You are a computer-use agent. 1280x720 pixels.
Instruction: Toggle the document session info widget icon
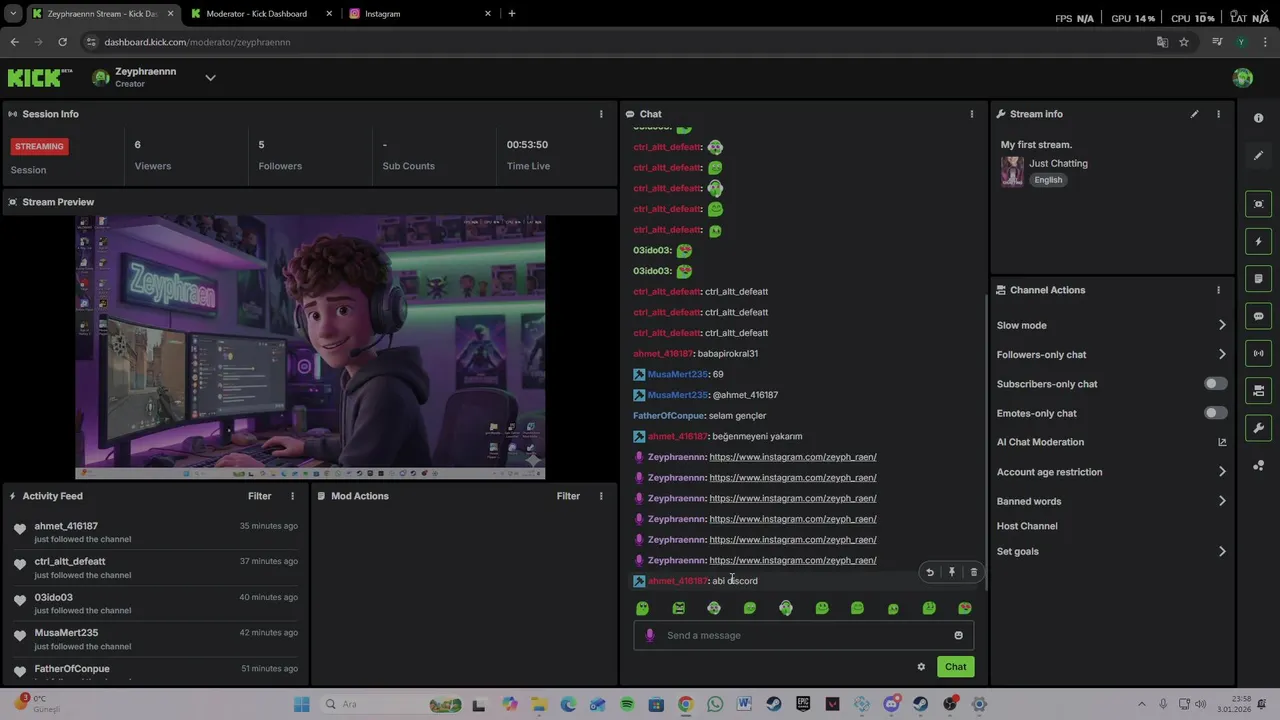click(x=1258, y=279)
